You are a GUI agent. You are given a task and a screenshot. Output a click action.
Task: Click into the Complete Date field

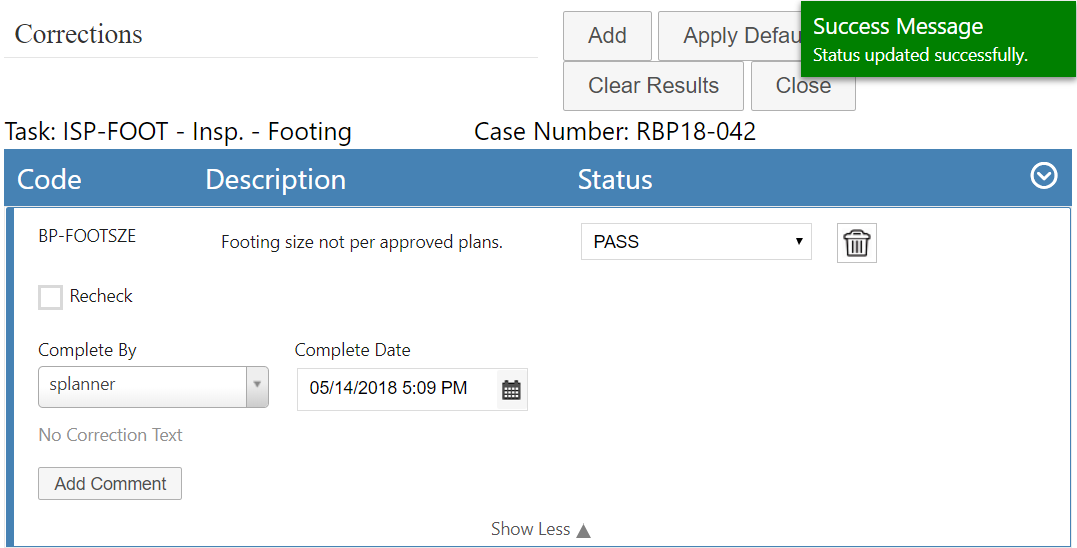click(x=397, y=389)
